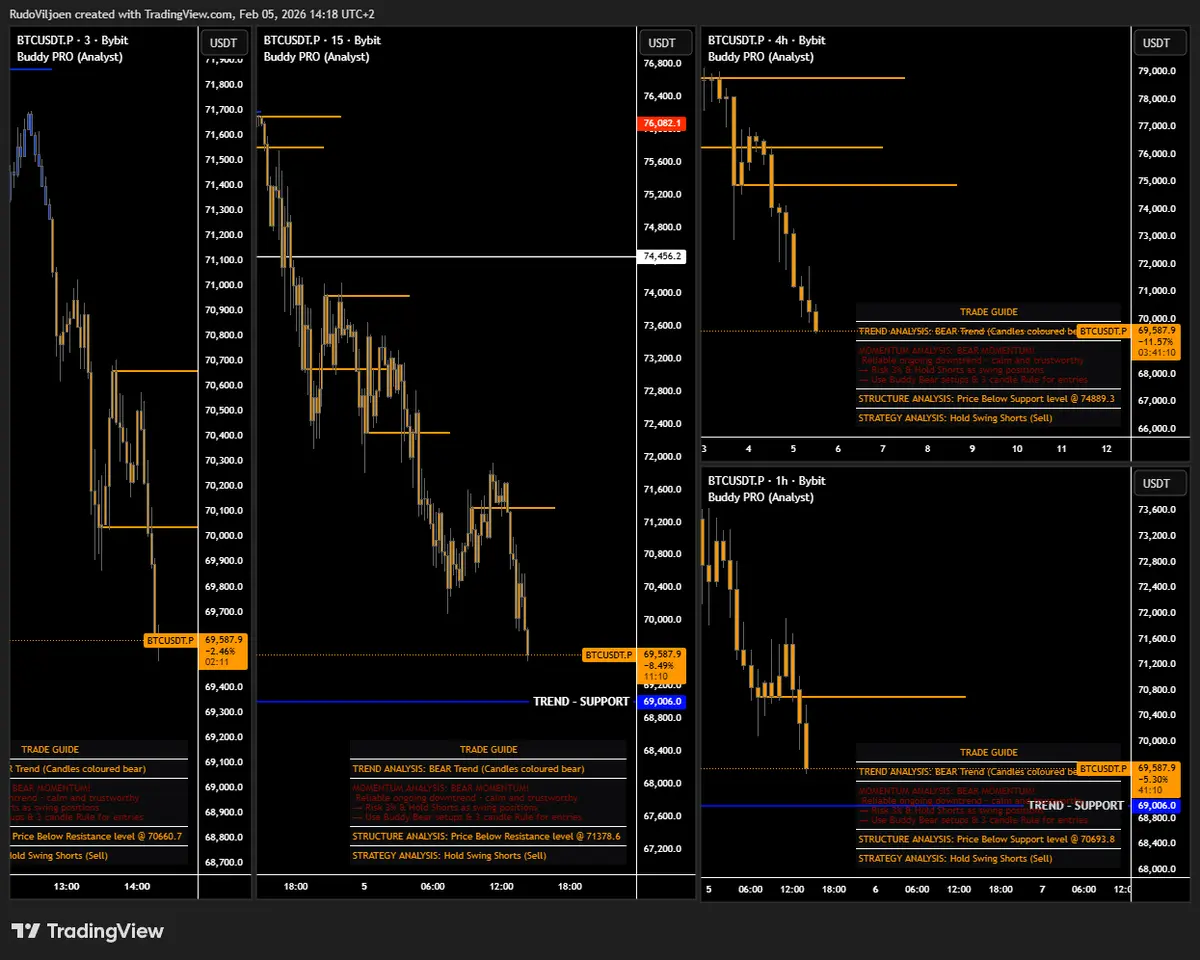This screenshot has height=960, width=1200.
Task: Click date 7 on 4h chart time axis
Action: pos(883,450)
